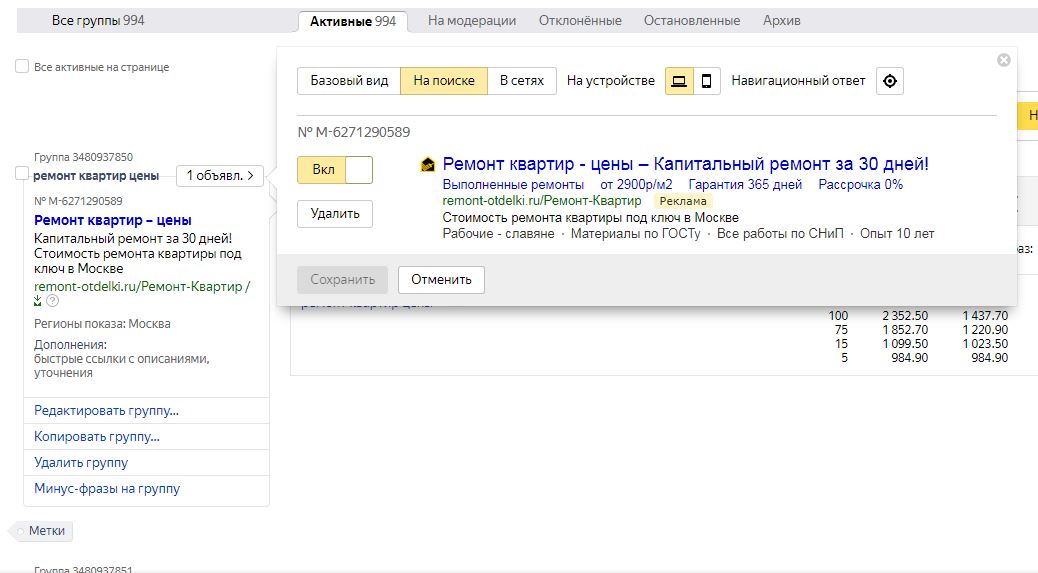Click the download arrow icon under ad URL

click(38, 301)
